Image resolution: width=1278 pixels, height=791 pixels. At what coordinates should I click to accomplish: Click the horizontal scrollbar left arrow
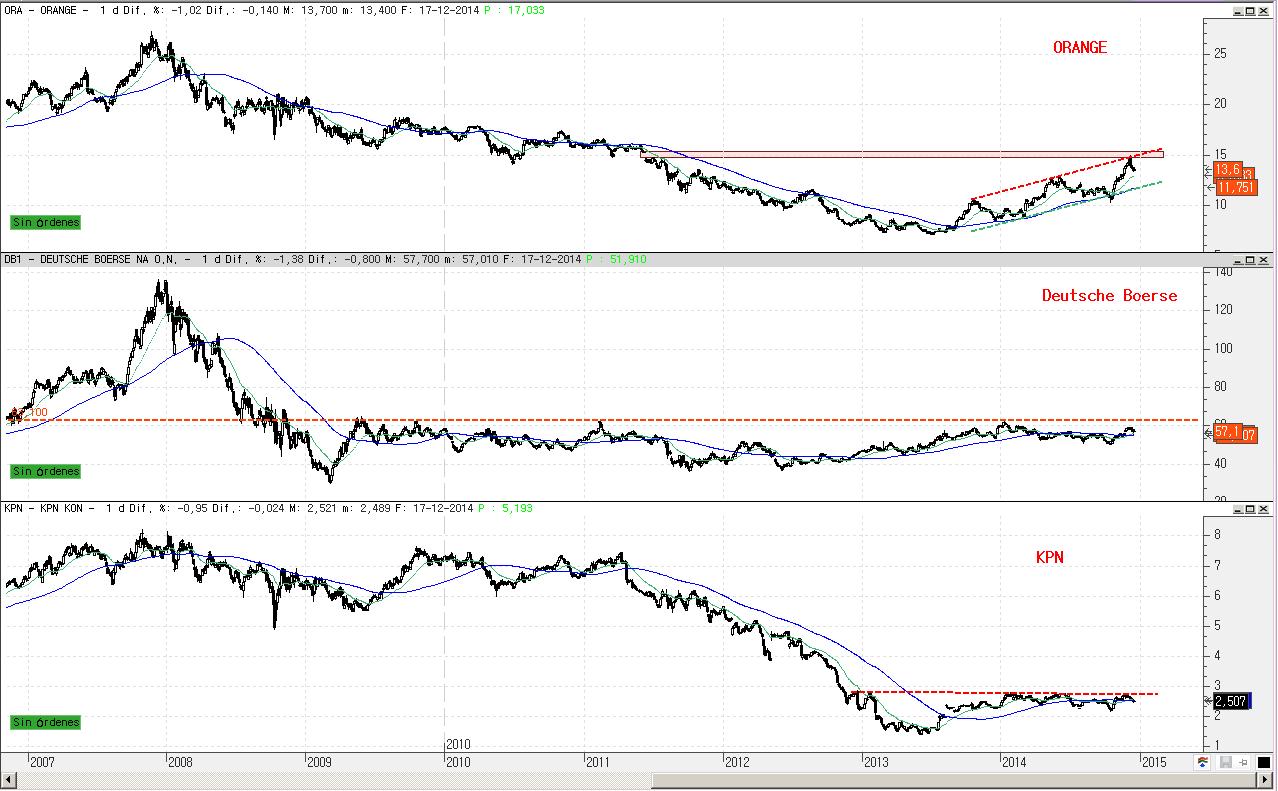8,781
